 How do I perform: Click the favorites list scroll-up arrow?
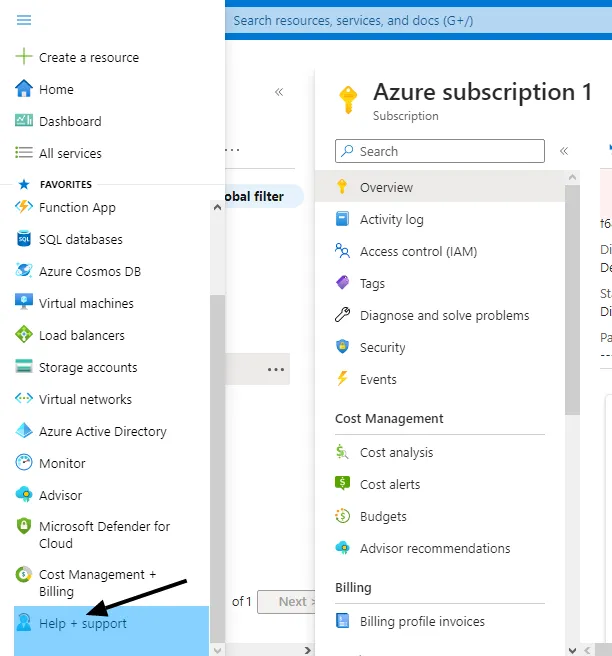point(217,207)
